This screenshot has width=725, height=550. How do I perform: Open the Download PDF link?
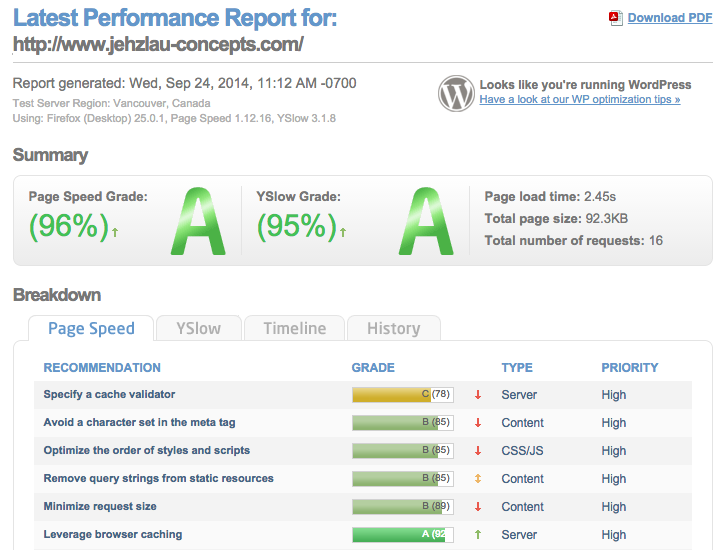click(x=669, y=18)
